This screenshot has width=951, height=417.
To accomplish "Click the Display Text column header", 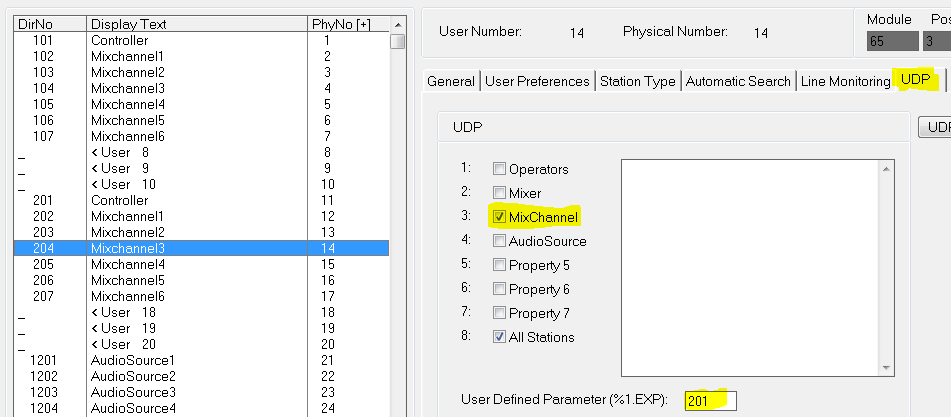I will [x=196, y=24].
